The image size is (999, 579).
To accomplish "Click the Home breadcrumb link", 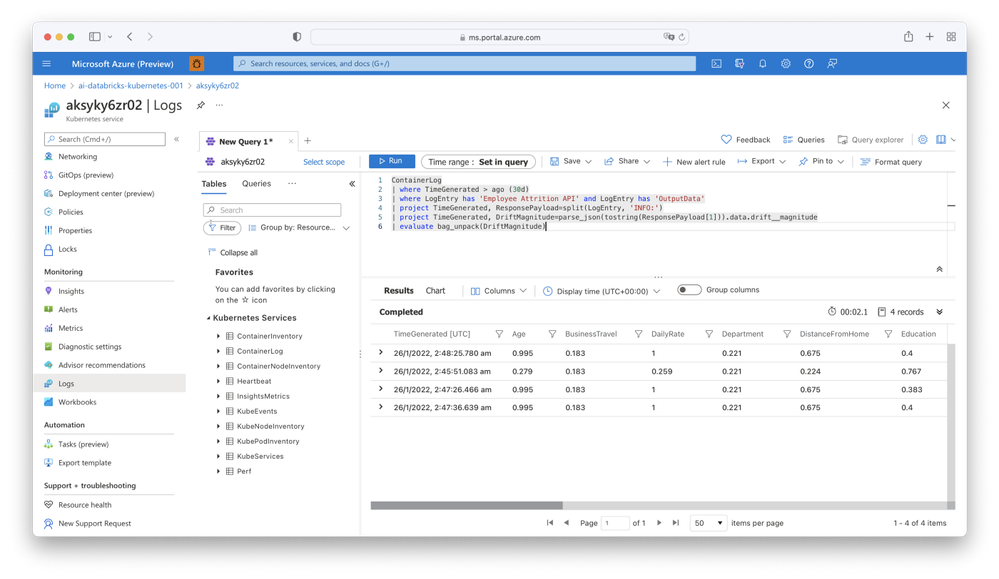I will (x=54, y=85).
